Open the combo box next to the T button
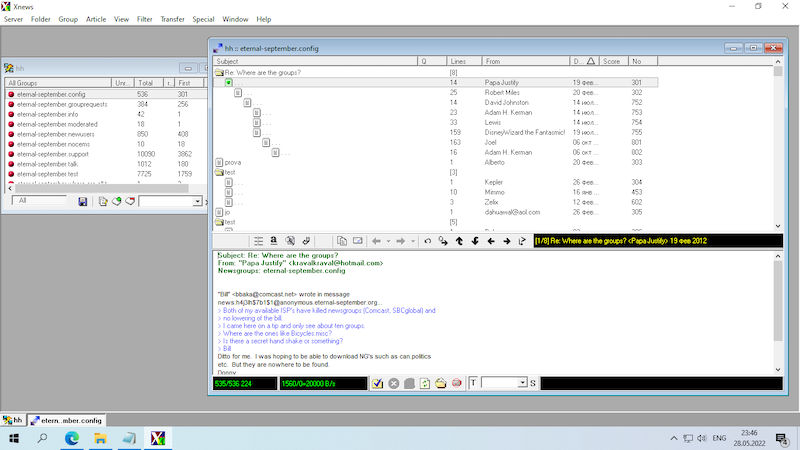 pos(521,383)
